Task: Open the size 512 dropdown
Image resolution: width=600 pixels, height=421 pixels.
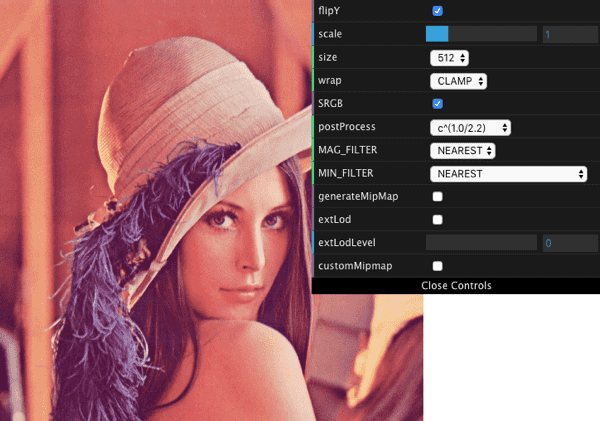Action: tap(449, 58)
